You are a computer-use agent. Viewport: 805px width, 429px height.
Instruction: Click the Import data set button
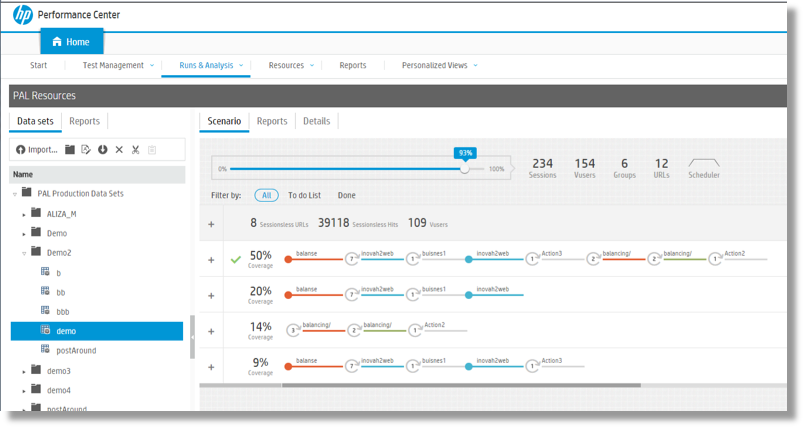point(36,150)
